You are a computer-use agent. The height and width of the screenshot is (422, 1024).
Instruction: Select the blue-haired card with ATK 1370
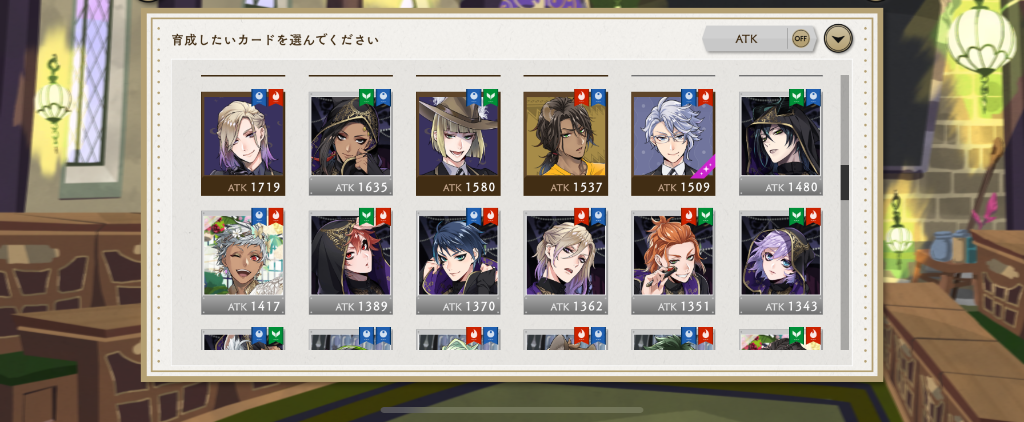click(458, 263)
